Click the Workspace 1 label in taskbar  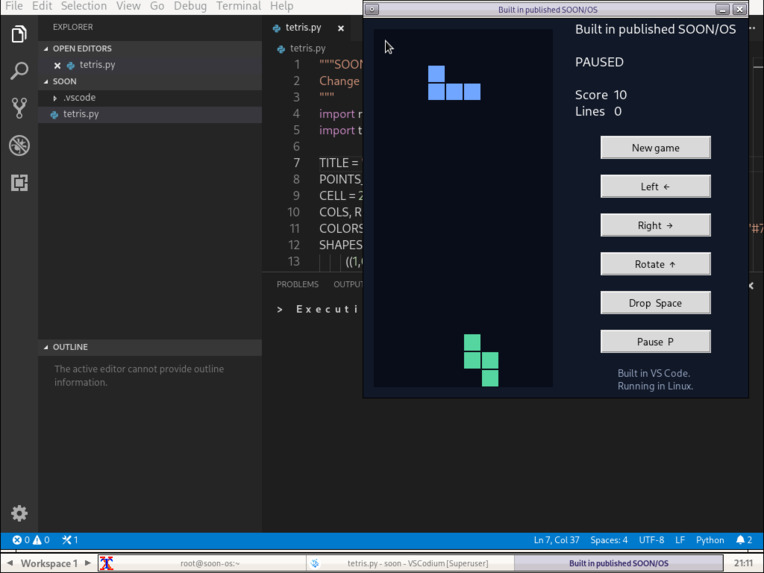tap(49, 563)
